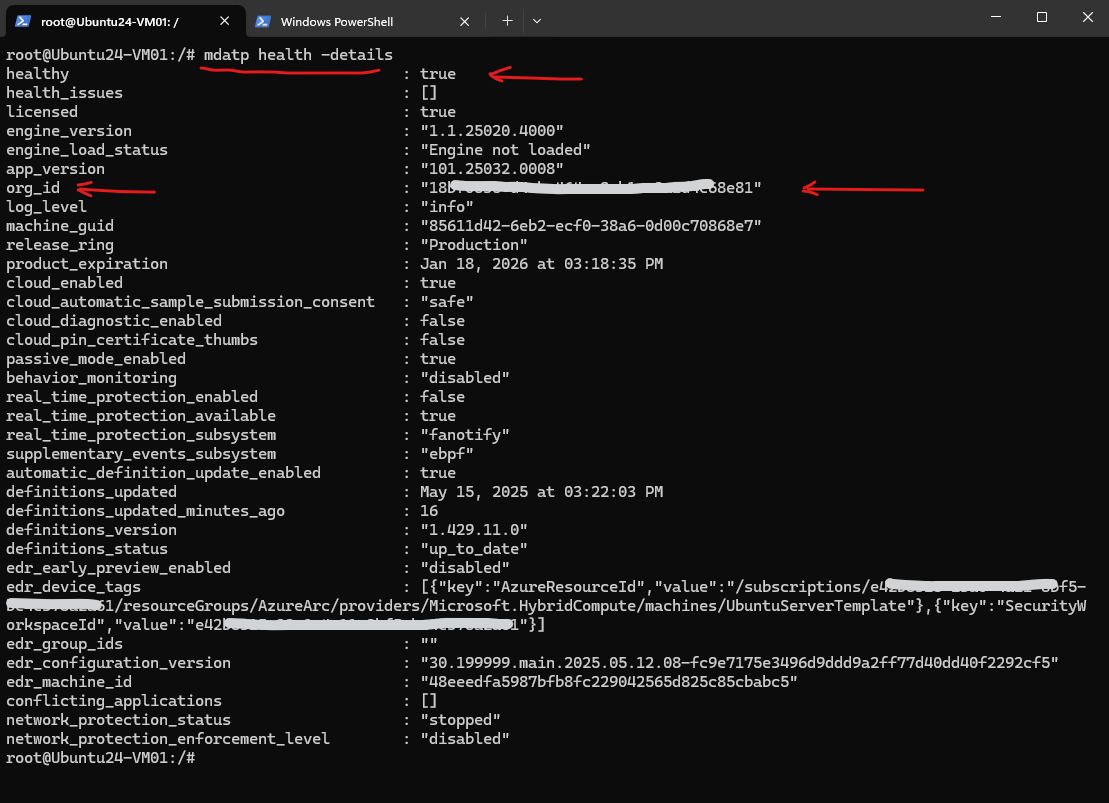Switch to the root@Ubuntu24-VM01 tab
This screenshot has width=1109, height=803.
click(x=125, y=21)
